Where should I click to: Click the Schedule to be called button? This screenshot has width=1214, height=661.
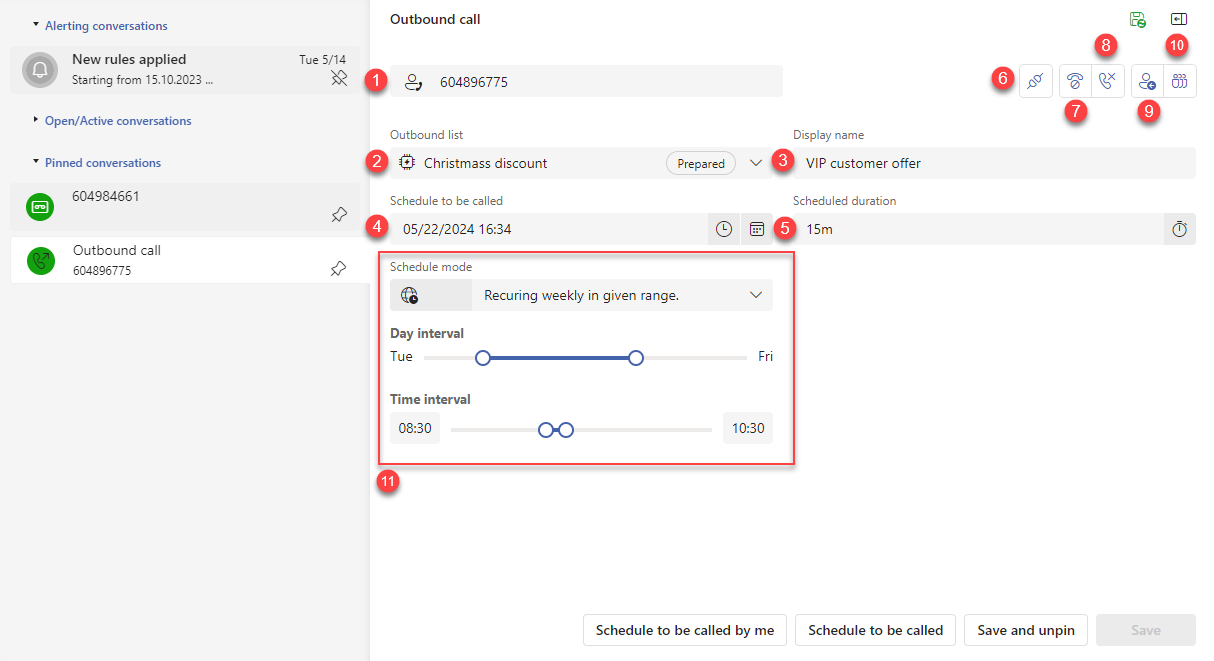876,630
